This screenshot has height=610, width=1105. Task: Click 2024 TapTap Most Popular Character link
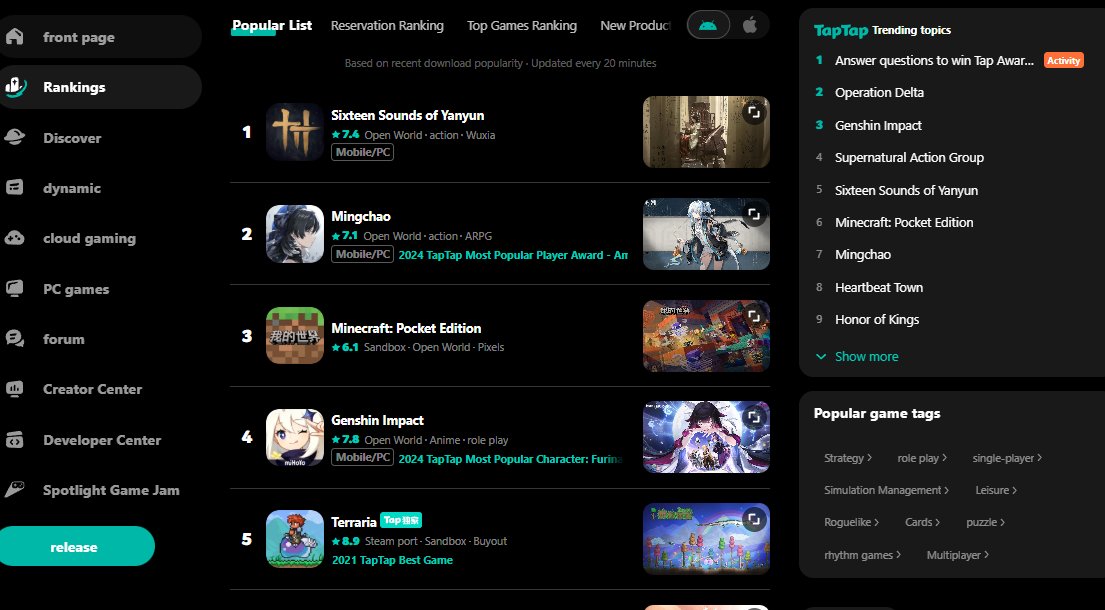511,459
